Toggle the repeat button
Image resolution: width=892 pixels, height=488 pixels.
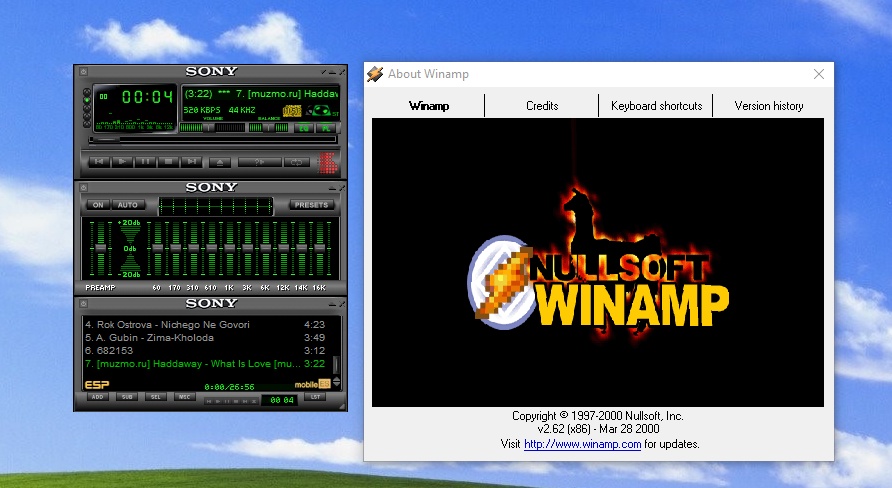pos(296,161)
